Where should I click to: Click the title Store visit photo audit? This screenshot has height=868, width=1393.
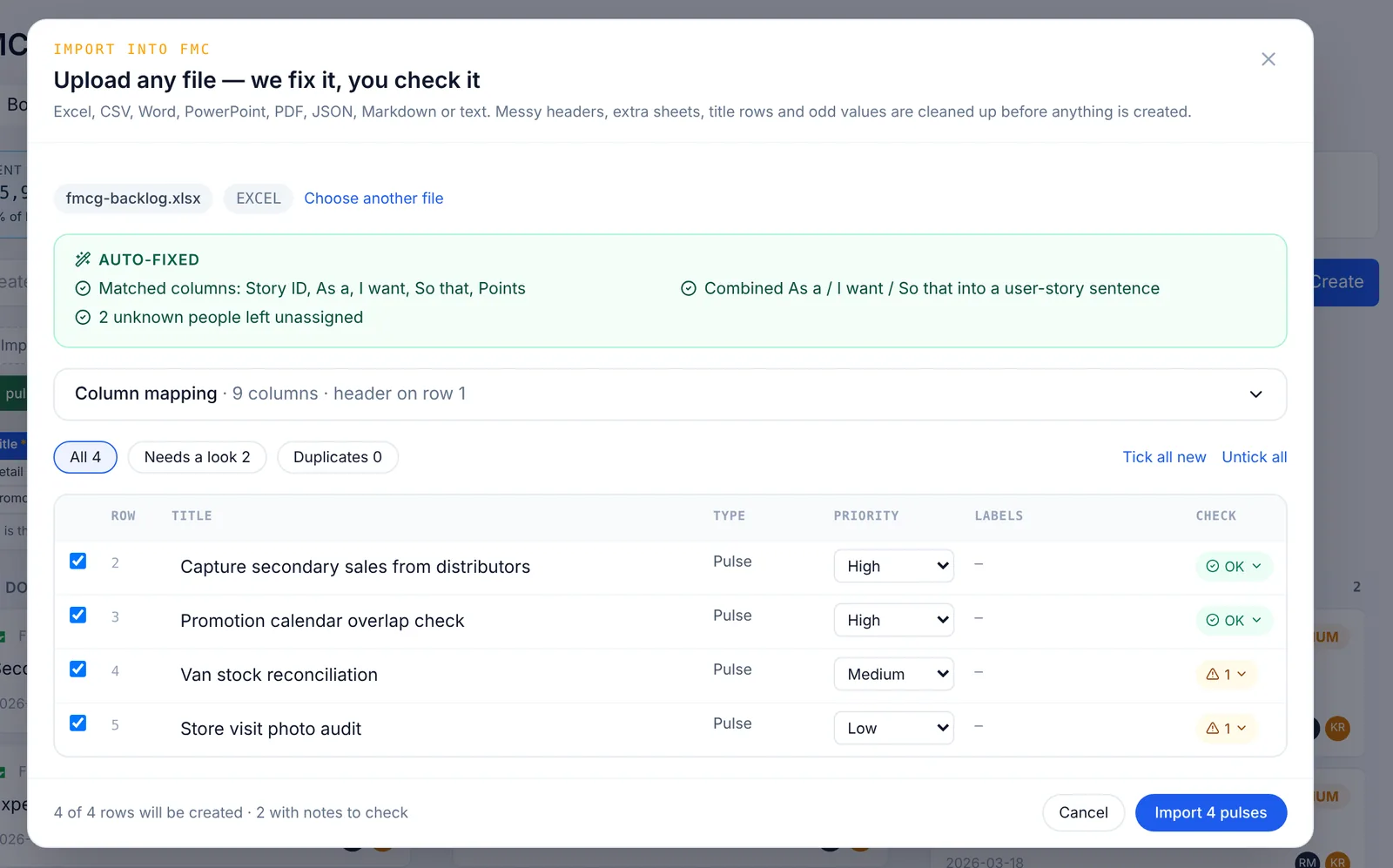pos(271,729)
